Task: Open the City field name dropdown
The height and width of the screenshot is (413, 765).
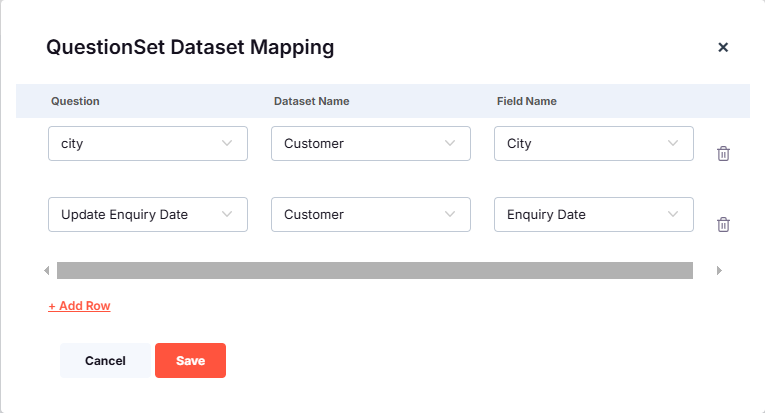Action: tap(594, 143)
